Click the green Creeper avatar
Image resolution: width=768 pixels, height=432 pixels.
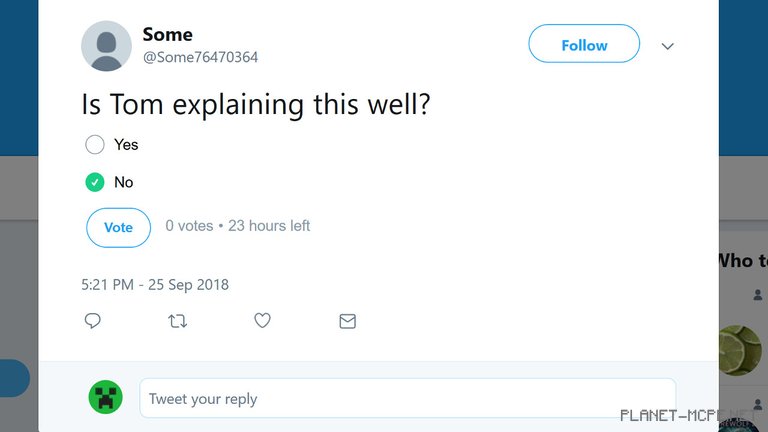click(105, 397)
